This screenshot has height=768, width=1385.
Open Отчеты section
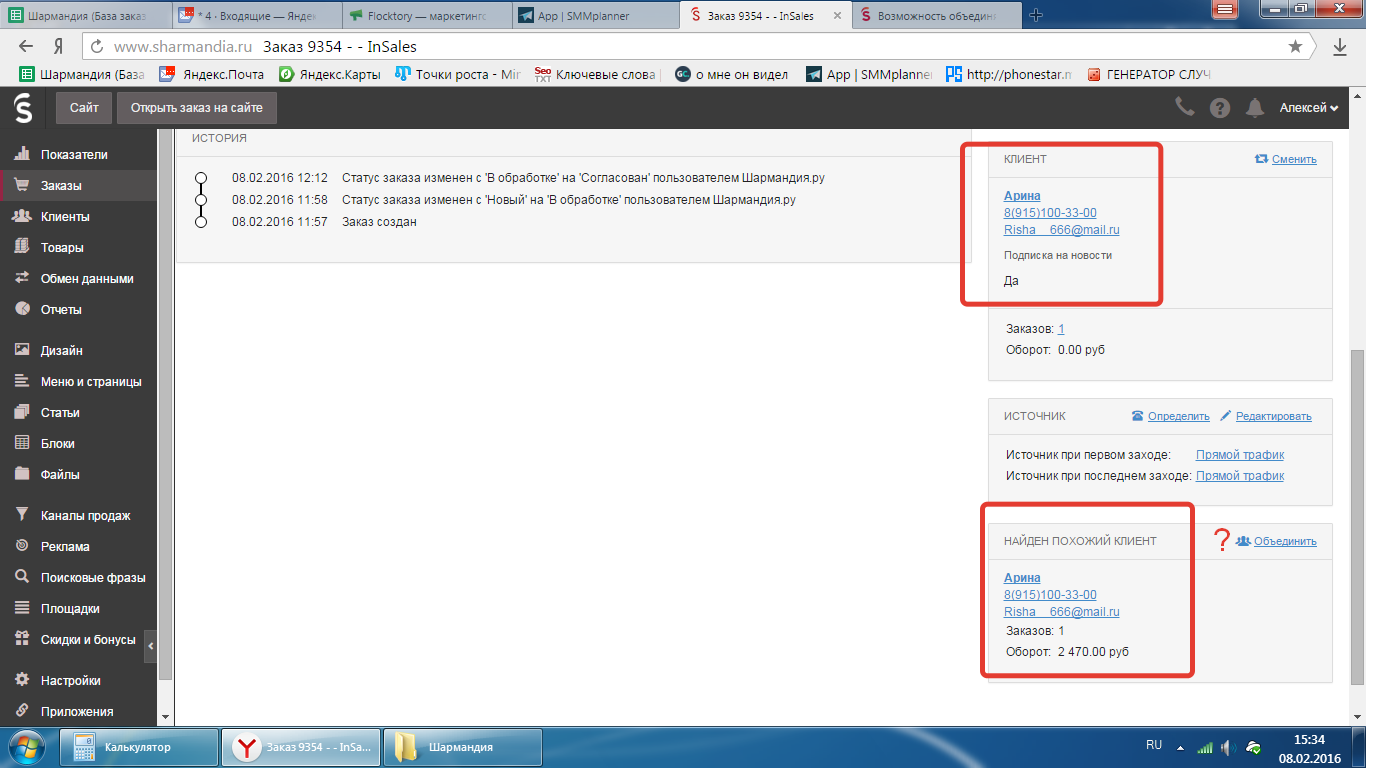tap(61, 310)
